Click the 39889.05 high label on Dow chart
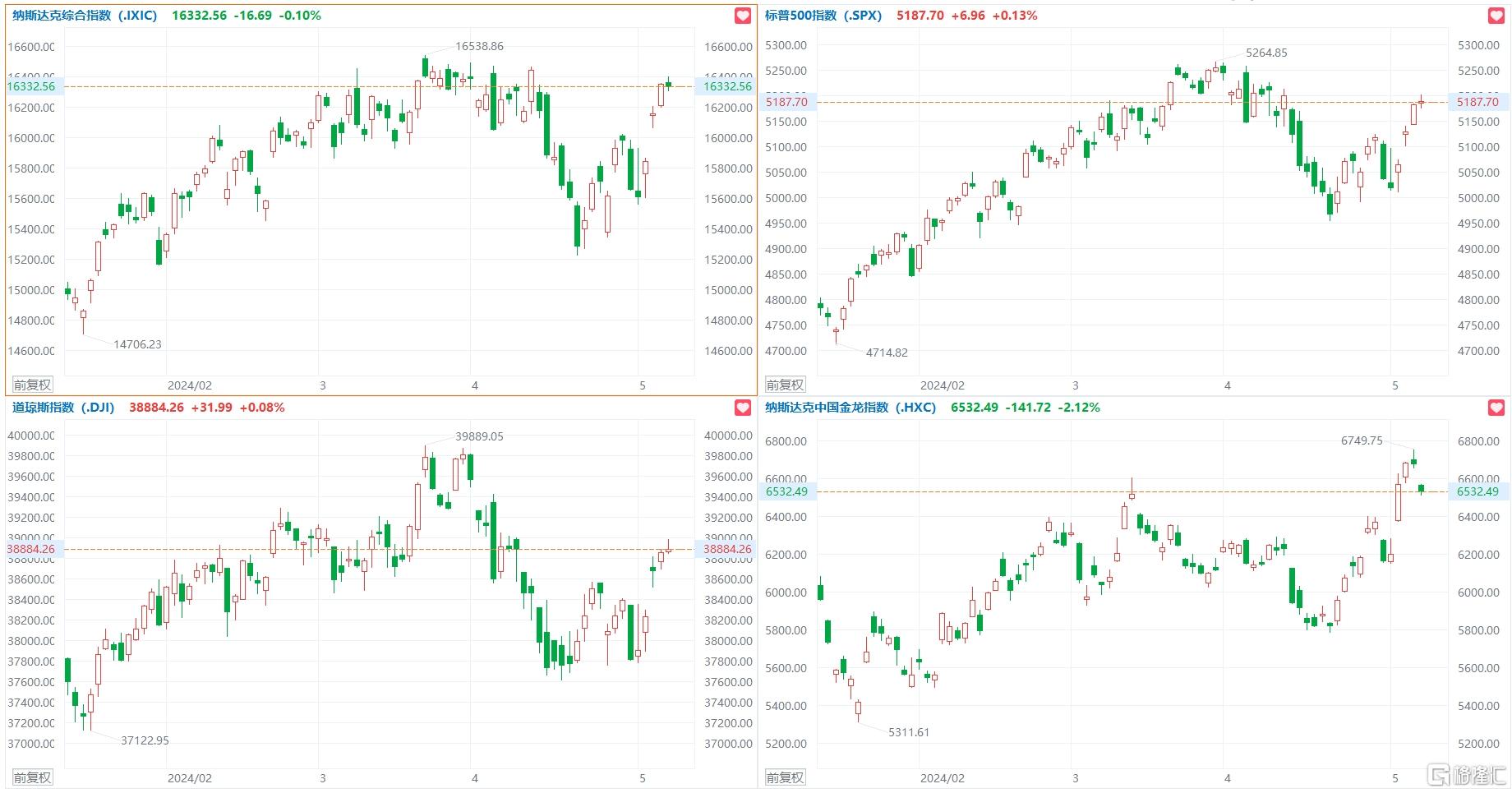Viewport: 1512px width, 793px height. [479, 436]
